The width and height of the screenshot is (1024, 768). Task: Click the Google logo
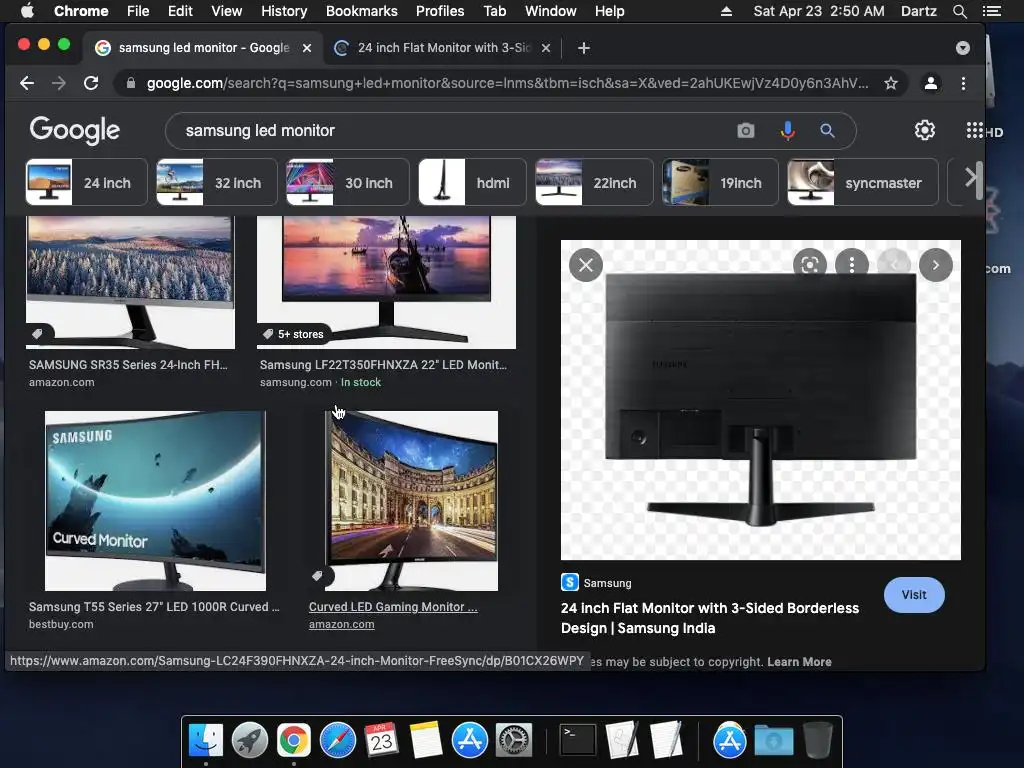tap(74, 130)
